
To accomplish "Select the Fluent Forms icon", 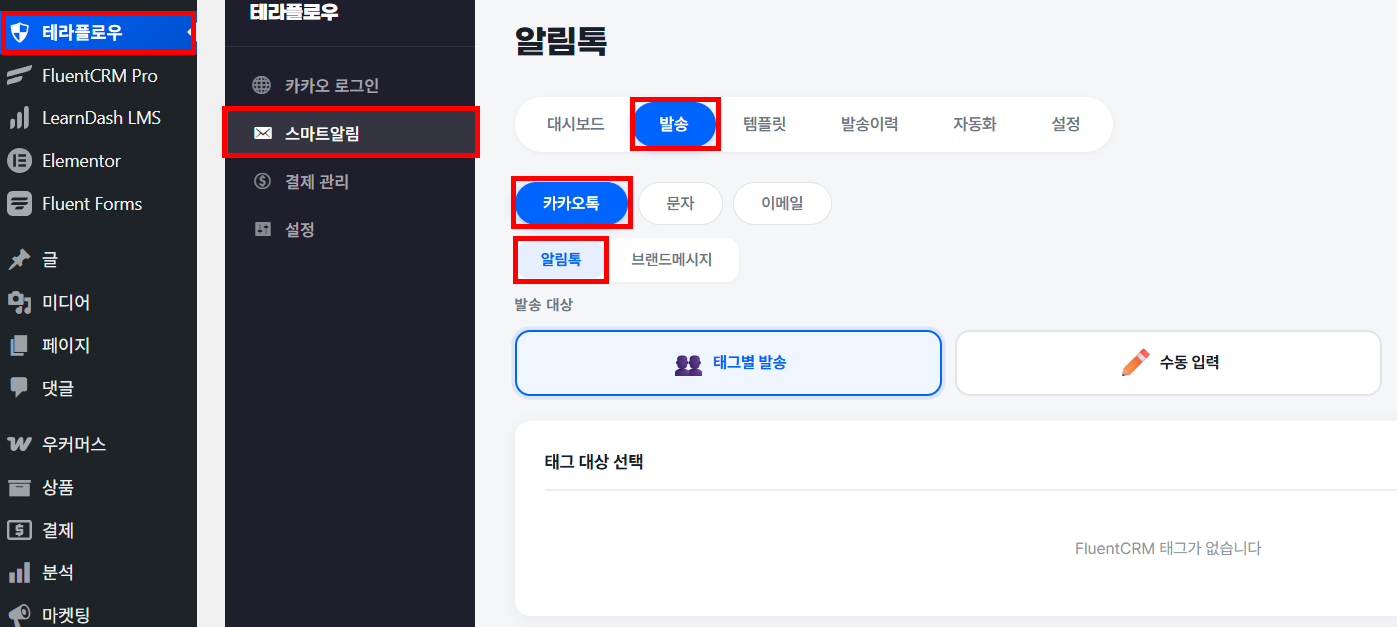I will (18, 203).
